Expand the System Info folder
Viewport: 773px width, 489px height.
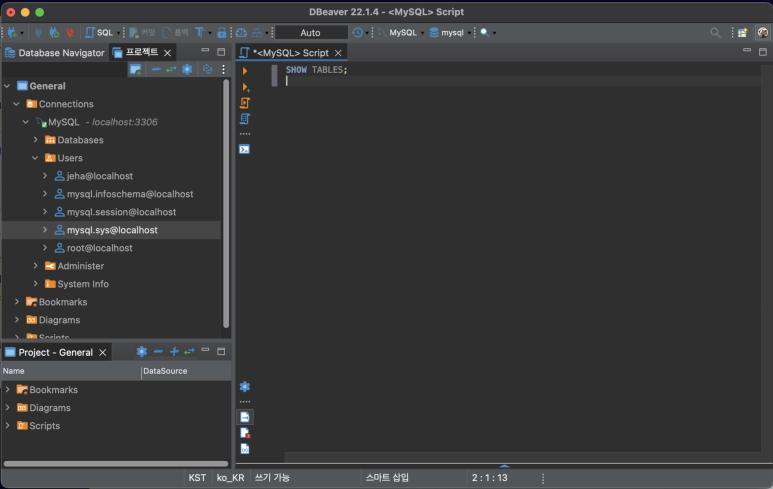35,284
